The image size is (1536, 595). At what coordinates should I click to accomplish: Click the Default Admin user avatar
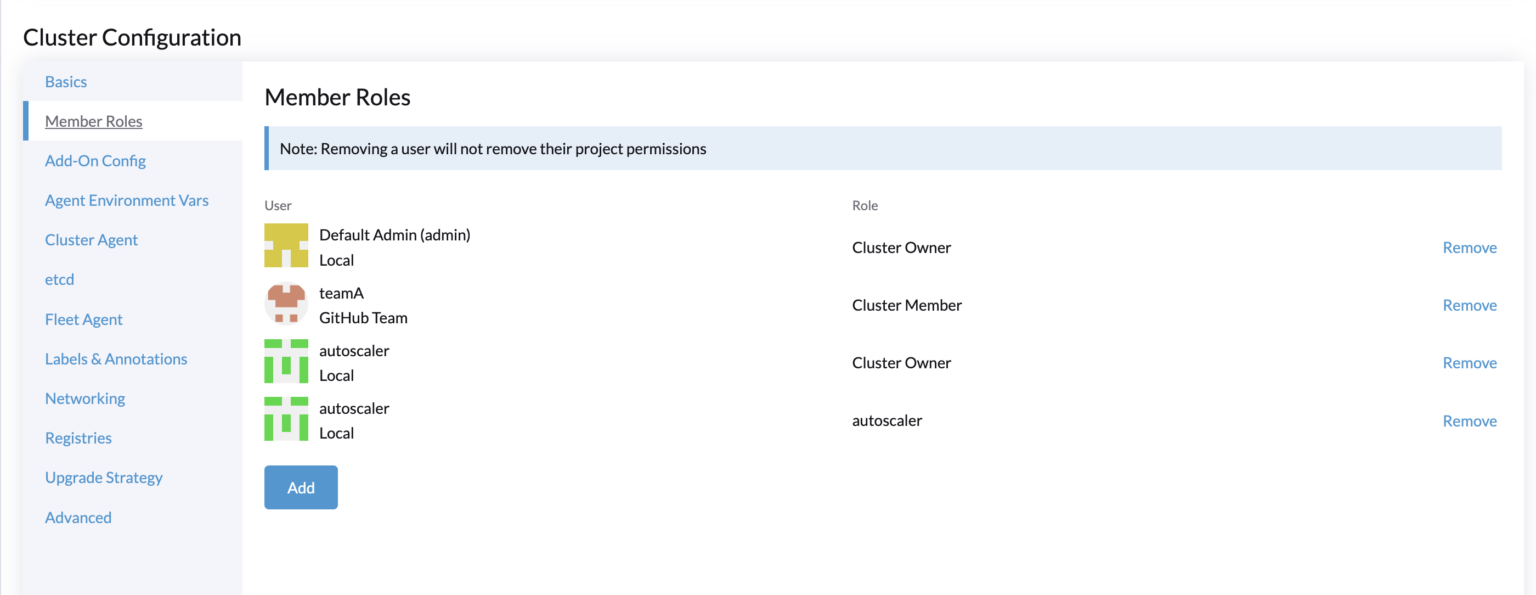tap(286, 246)
